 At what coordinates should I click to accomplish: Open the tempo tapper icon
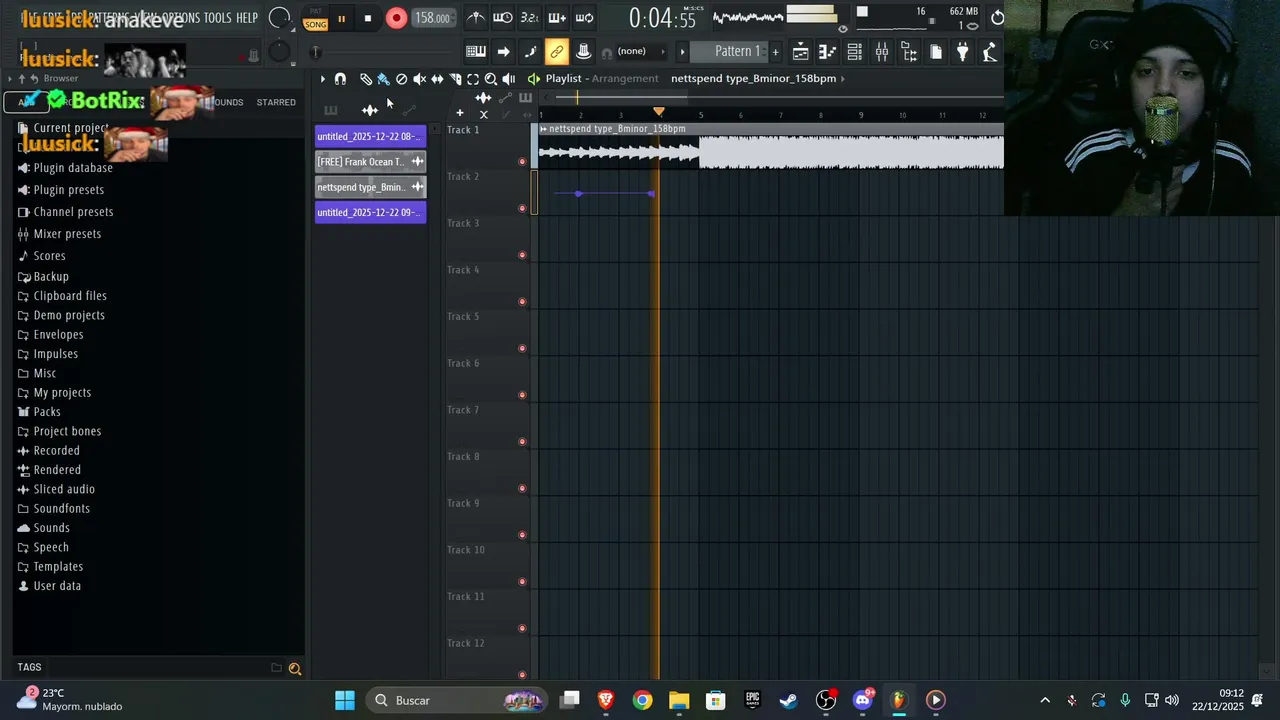(x=990, y=52)
